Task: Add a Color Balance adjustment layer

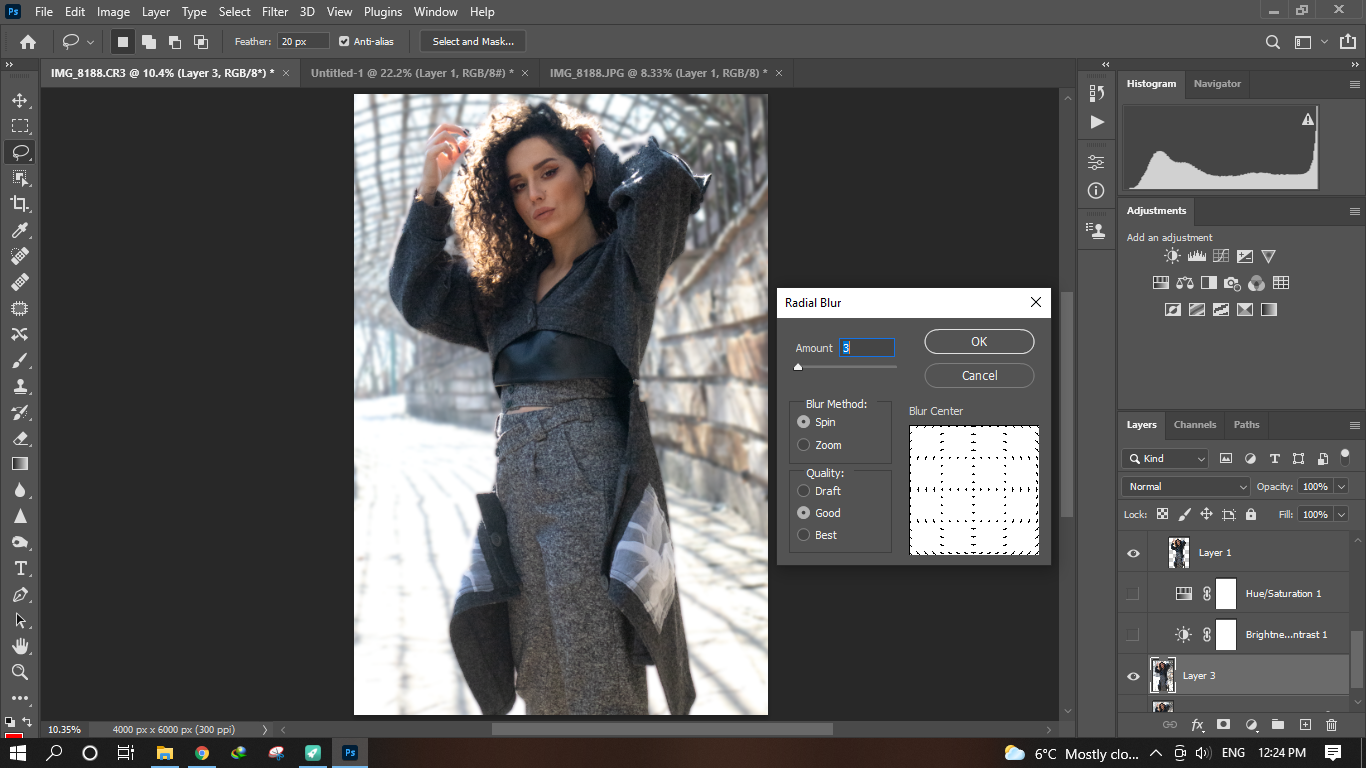Action: coord(1185,283)
